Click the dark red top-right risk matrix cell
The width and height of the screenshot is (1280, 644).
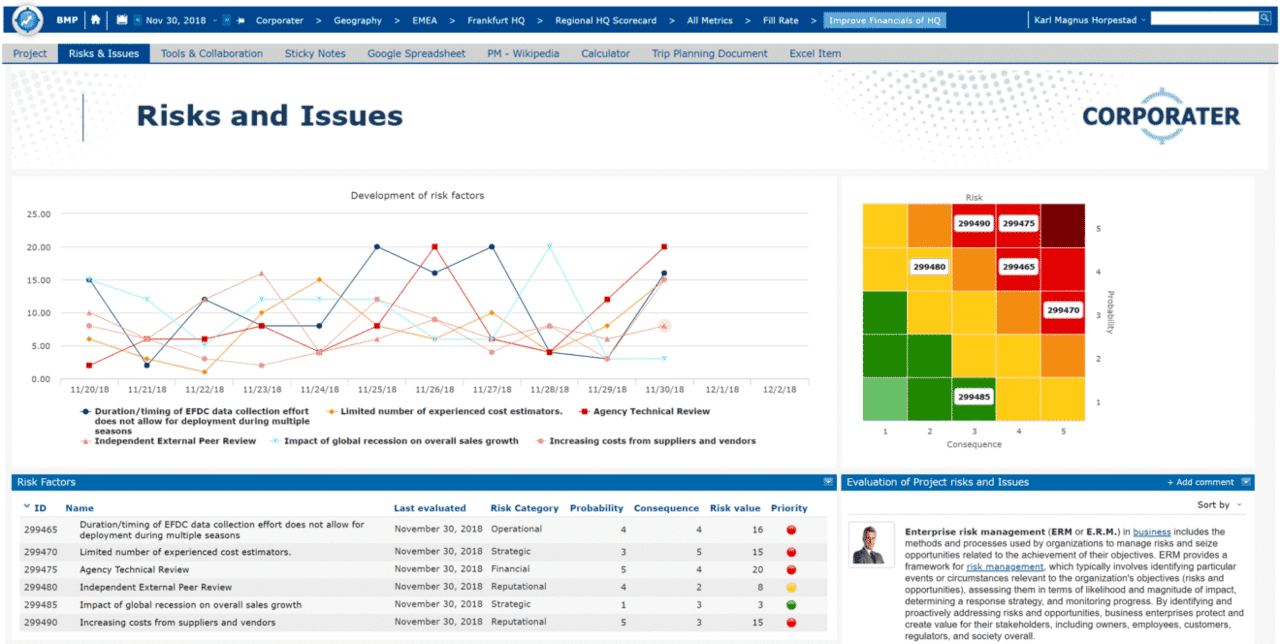[1062, 224]
